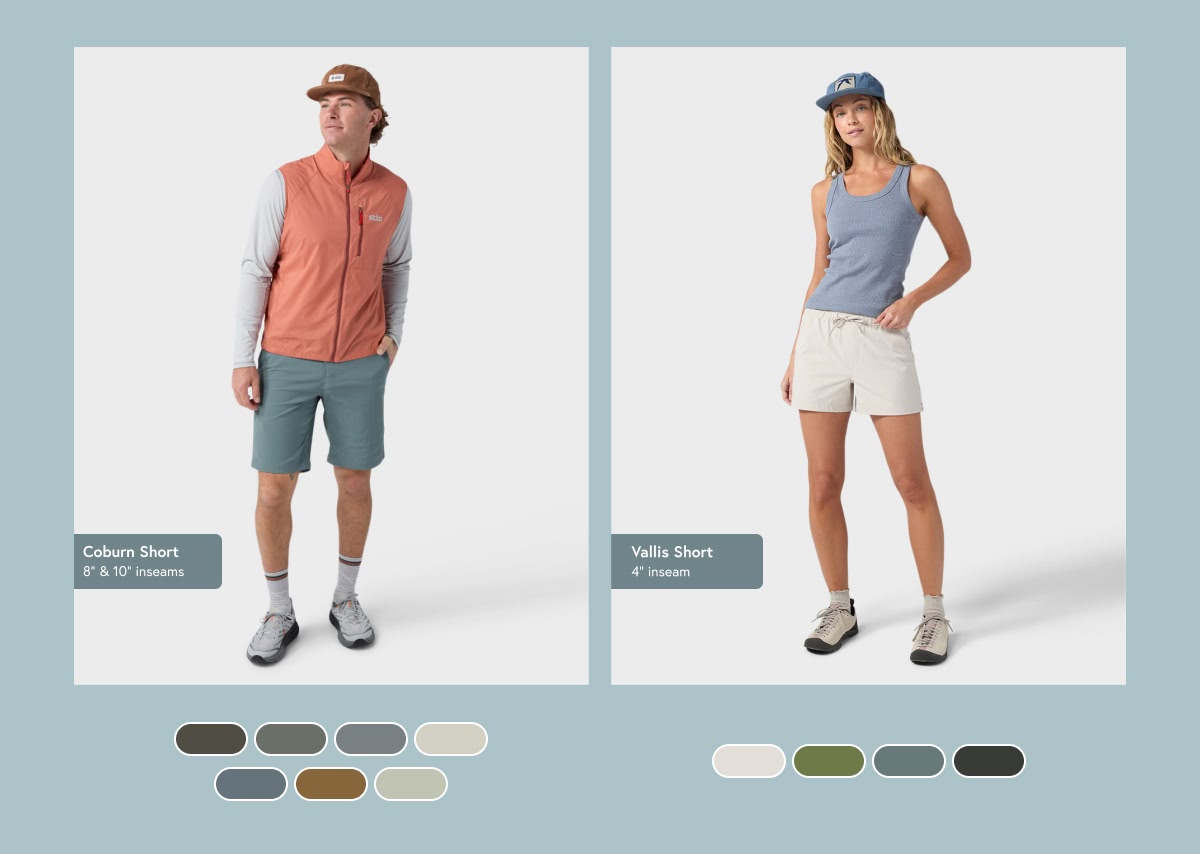Choose the charcoal black Vallis Short swatch
This screenshot has height=854, width=1200.
(x=989, y=761)
